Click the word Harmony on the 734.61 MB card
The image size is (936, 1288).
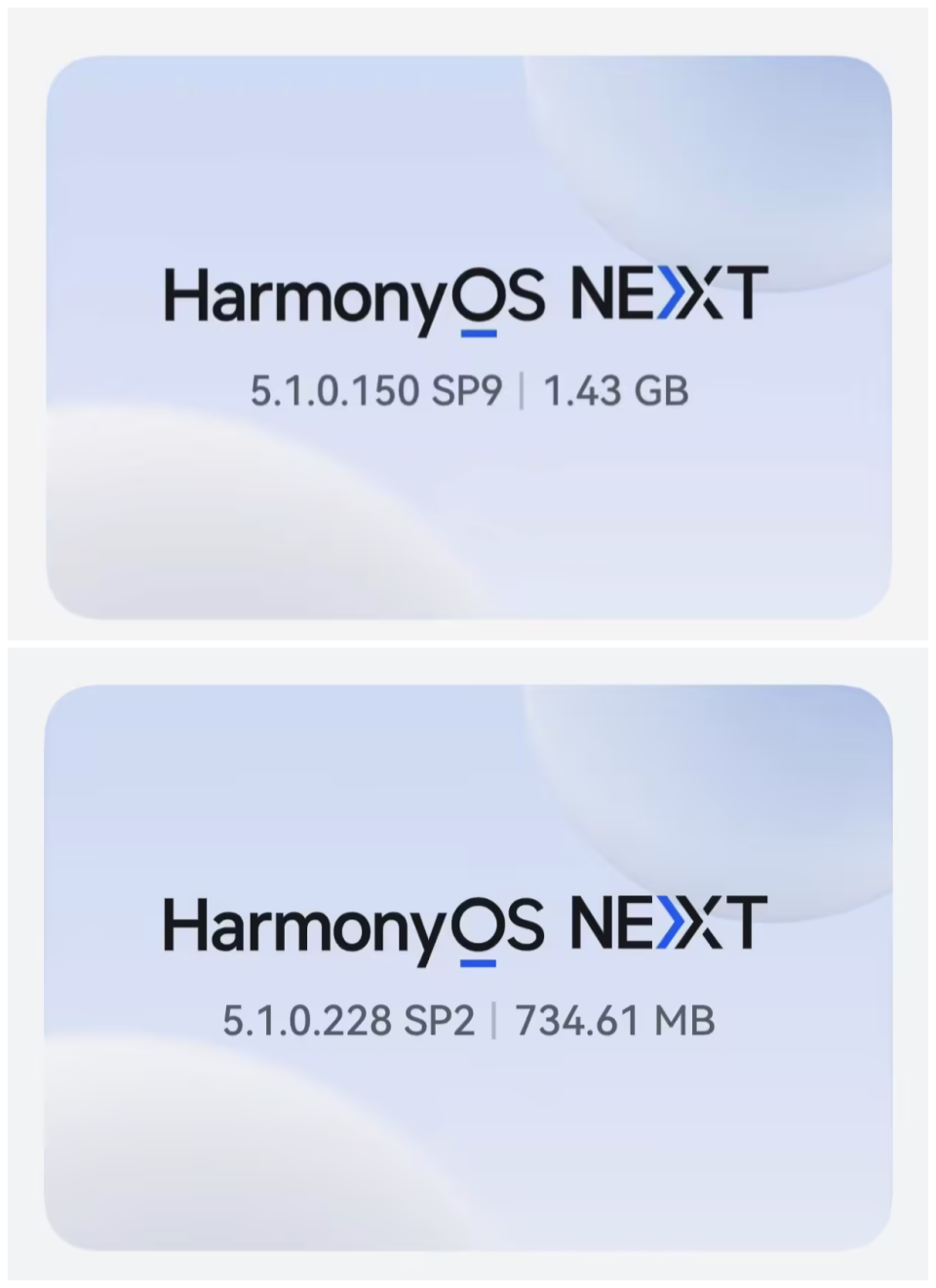(x=307, y=928)
